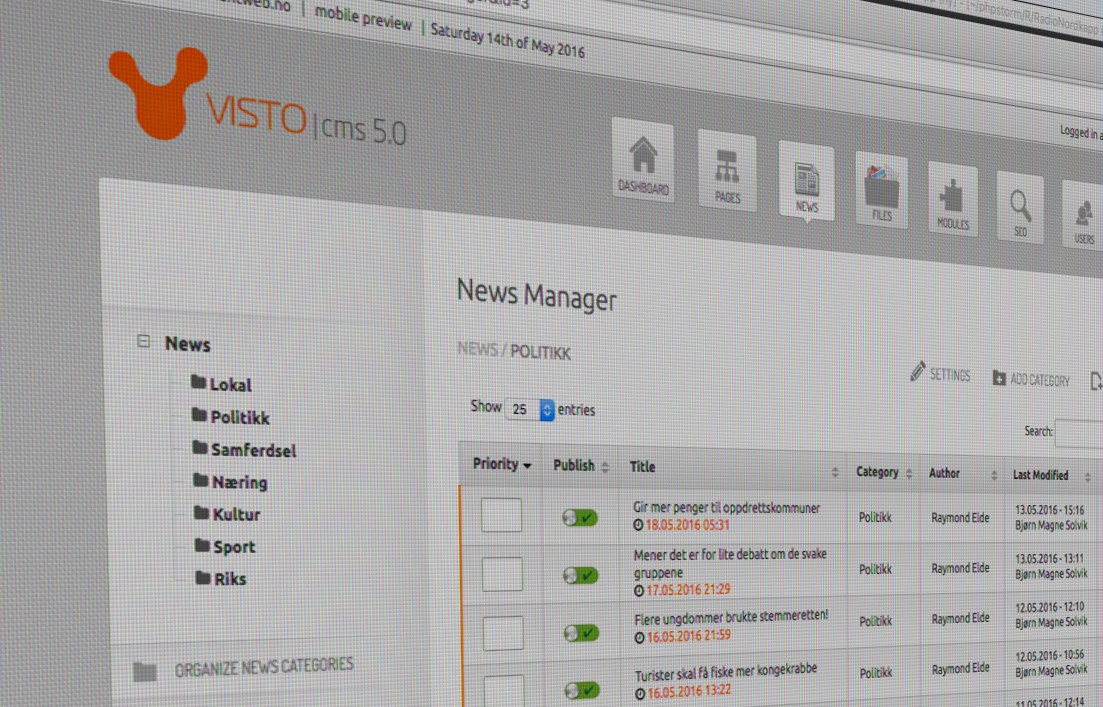Viewport: 1103px width, 707px height.
Task: Click the Add Category text button
Action: (x=1040, y=380)
